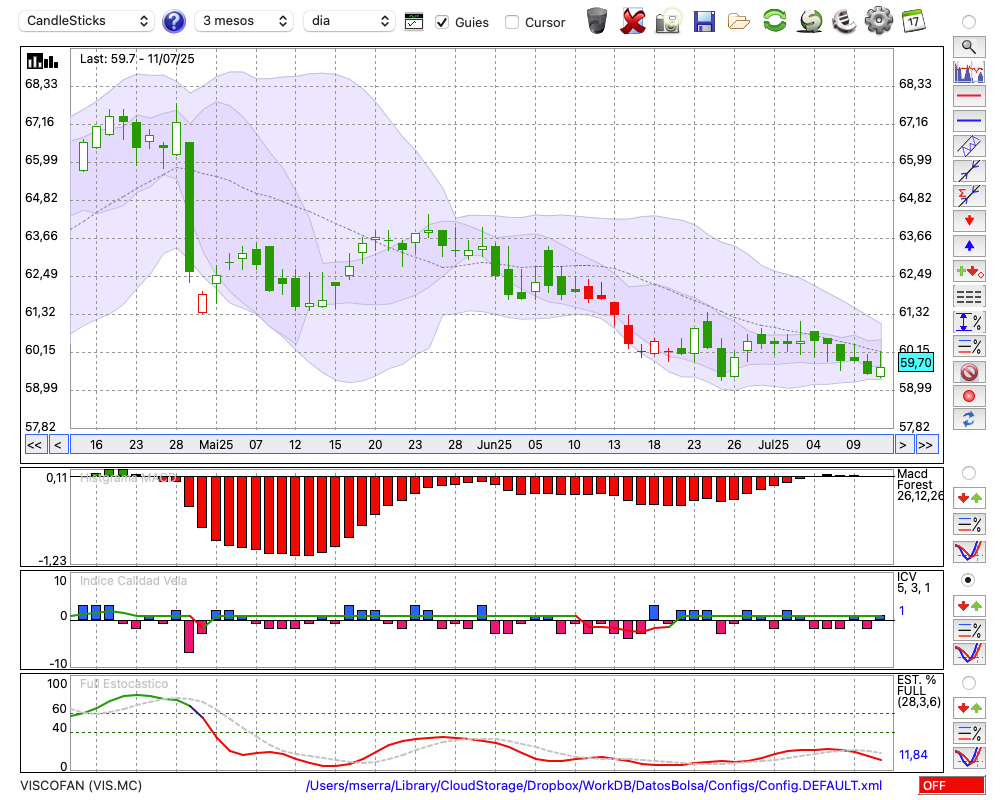The image size is (1000, 800).
Task: Click the percent lines icon for MACD panel
Action: 969,524
